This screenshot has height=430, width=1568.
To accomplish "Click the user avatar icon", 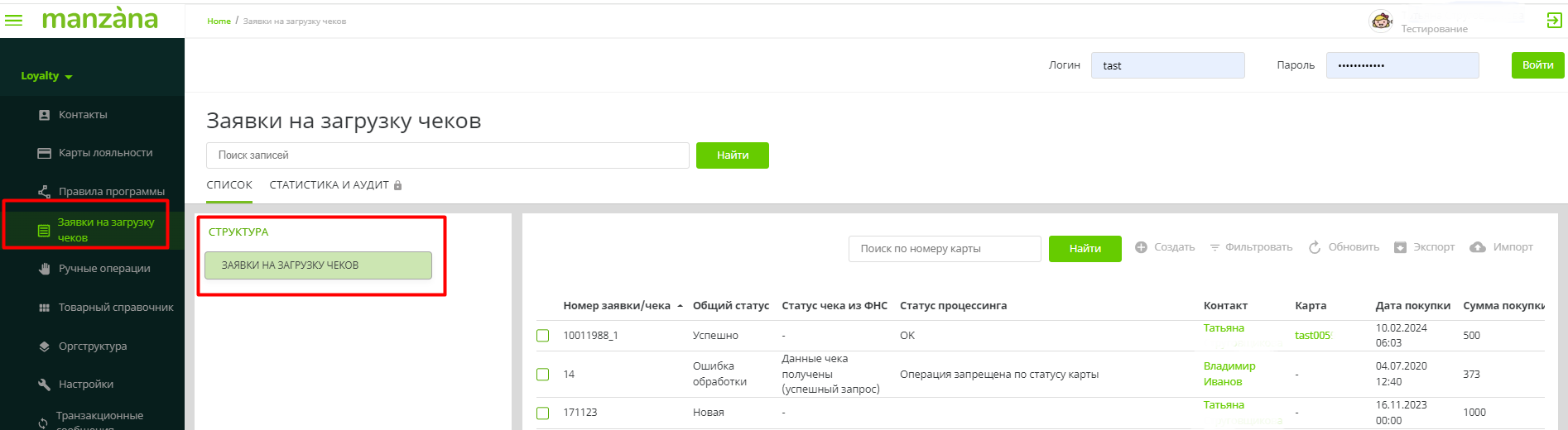I will (x=1381, y=21).
